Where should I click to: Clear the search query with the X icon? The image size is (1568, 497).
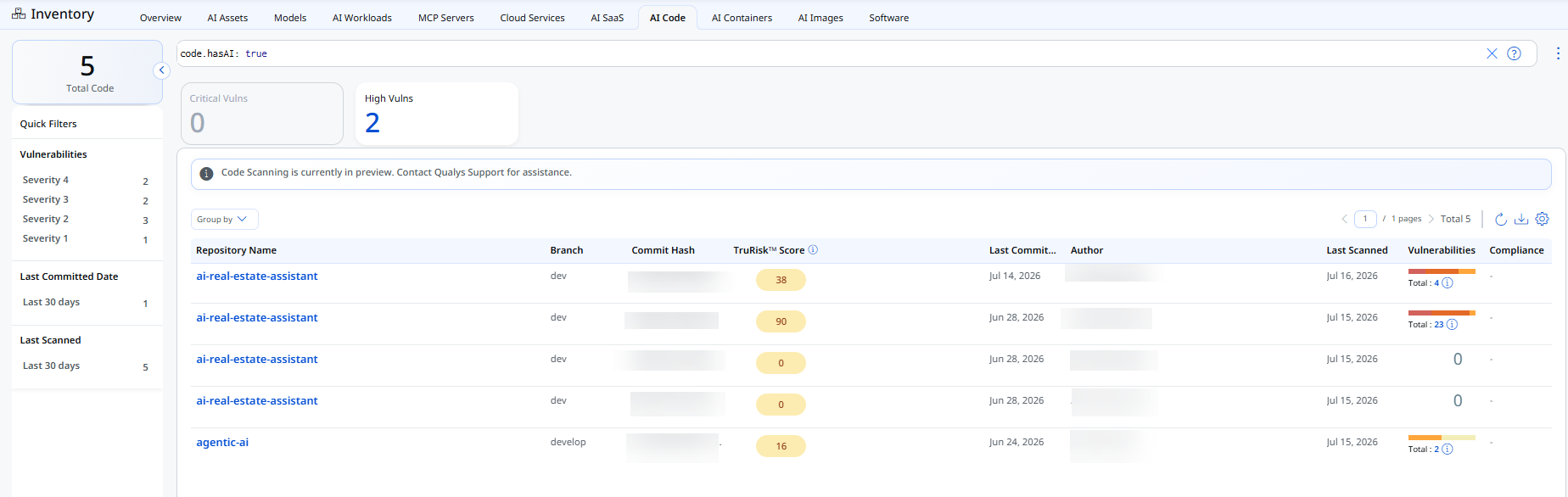(x=1492, y=53)
